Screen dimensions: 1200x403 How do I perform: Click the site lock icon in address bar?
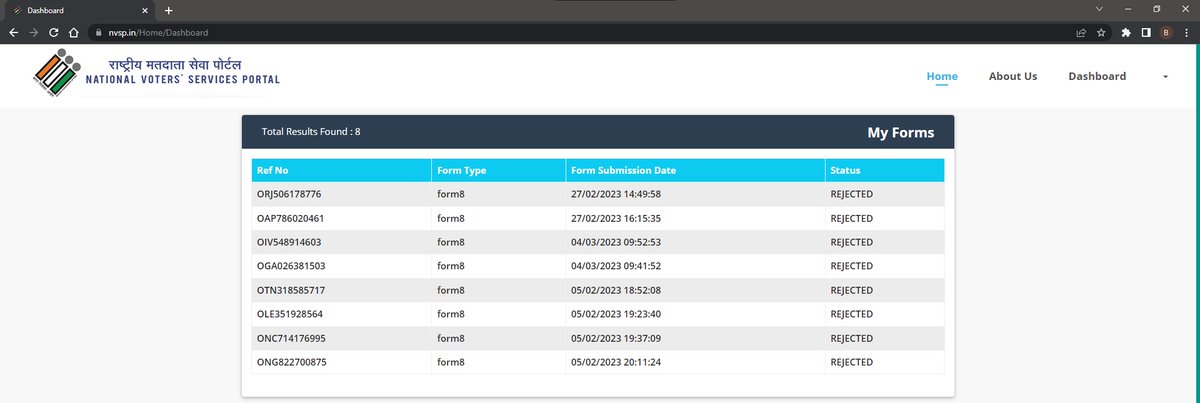click(99, 32)
